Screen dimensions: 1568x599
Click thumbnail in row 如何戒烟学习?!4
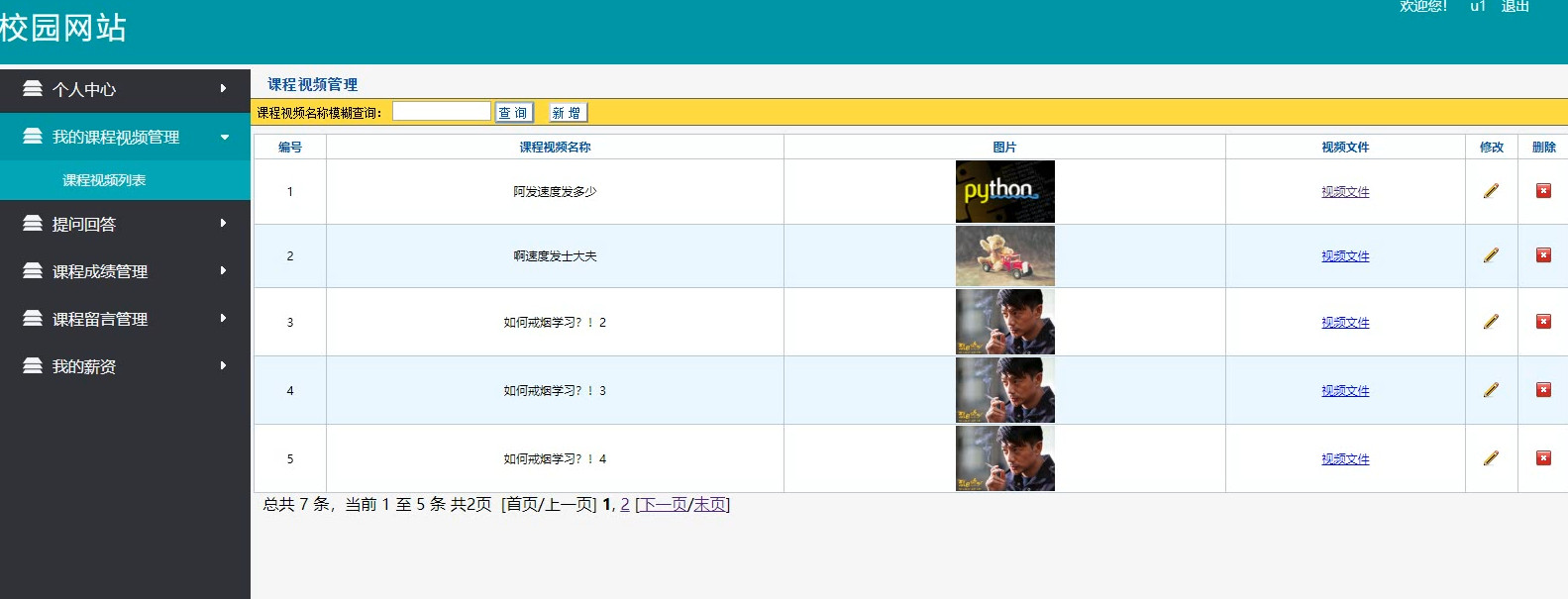pos(1005,458)
